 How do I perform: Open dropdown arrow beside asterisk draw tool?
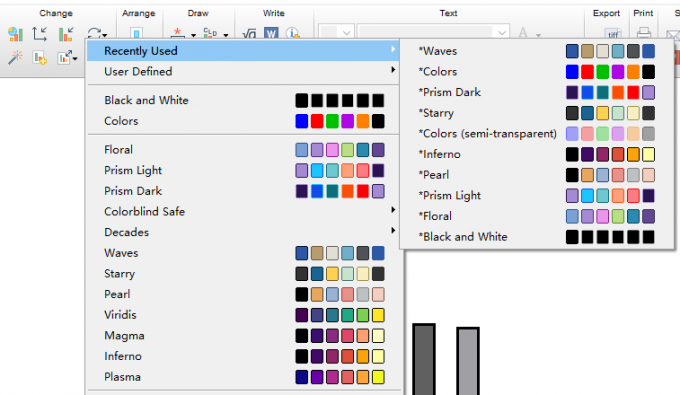[x=193, y=35]
